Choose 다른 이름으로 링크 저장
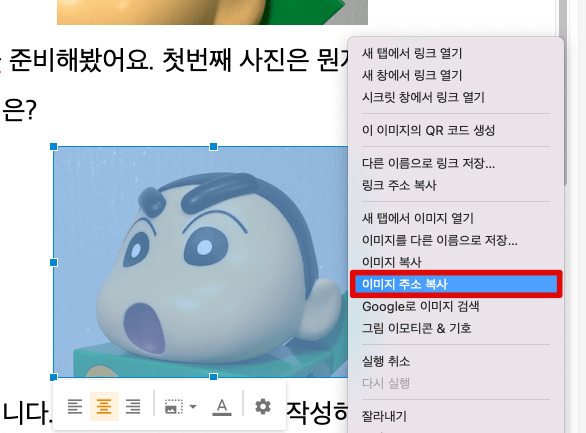 pos(428,163)
